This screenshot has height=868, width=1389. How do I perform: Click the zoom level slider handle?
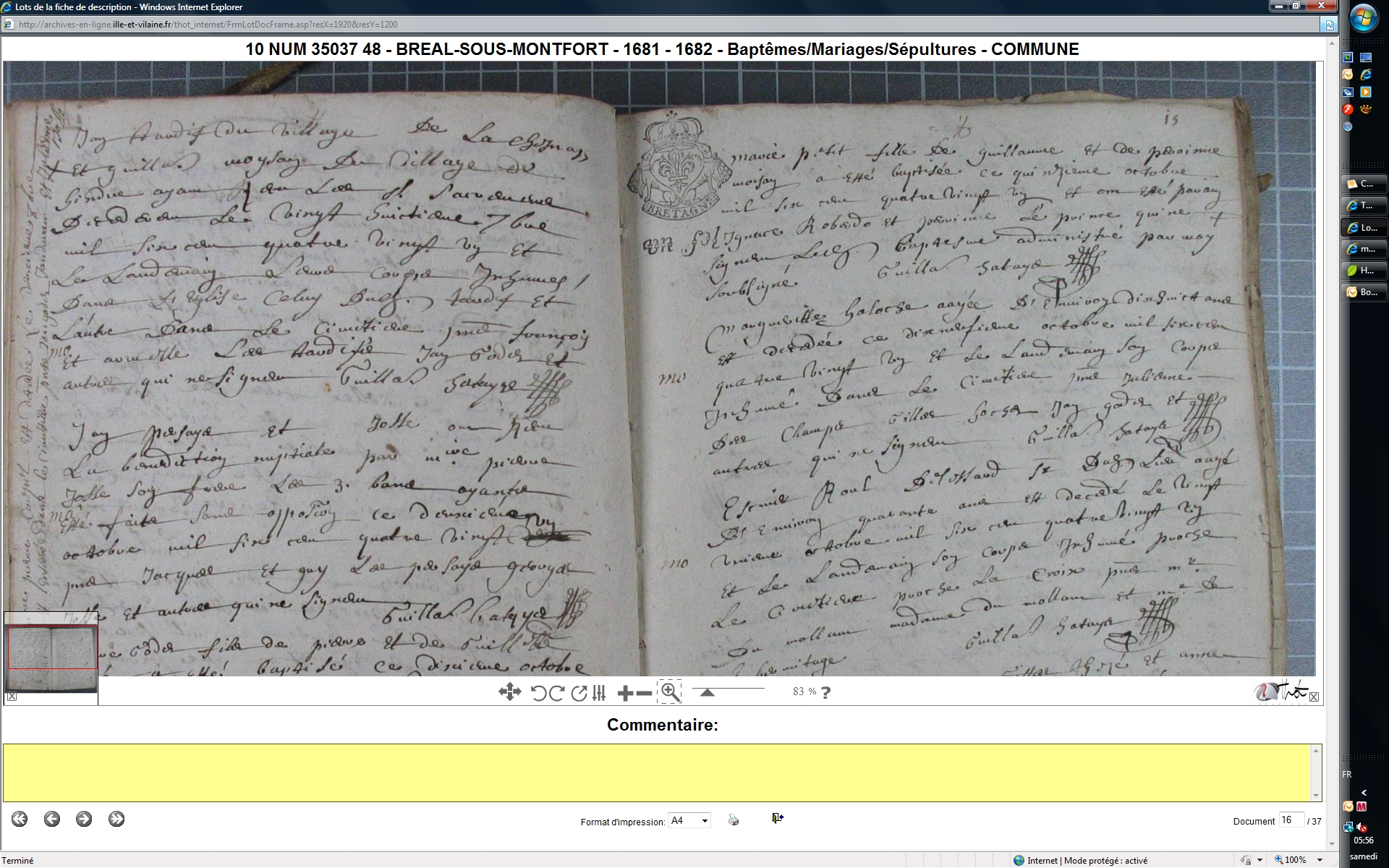click(708, 693)
